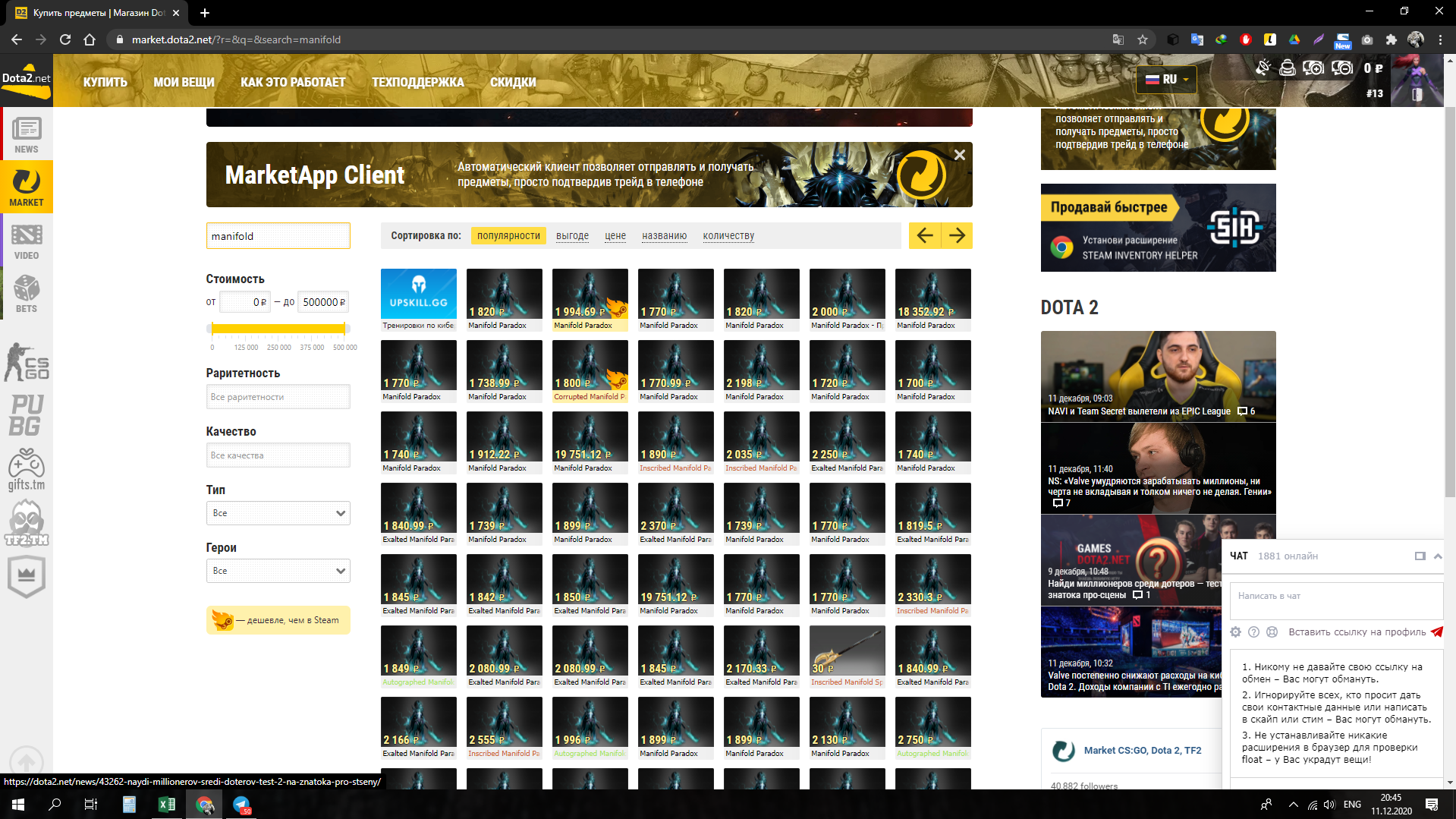
Task: Switch to the PUBG market icon
Action: coord(26,414)
